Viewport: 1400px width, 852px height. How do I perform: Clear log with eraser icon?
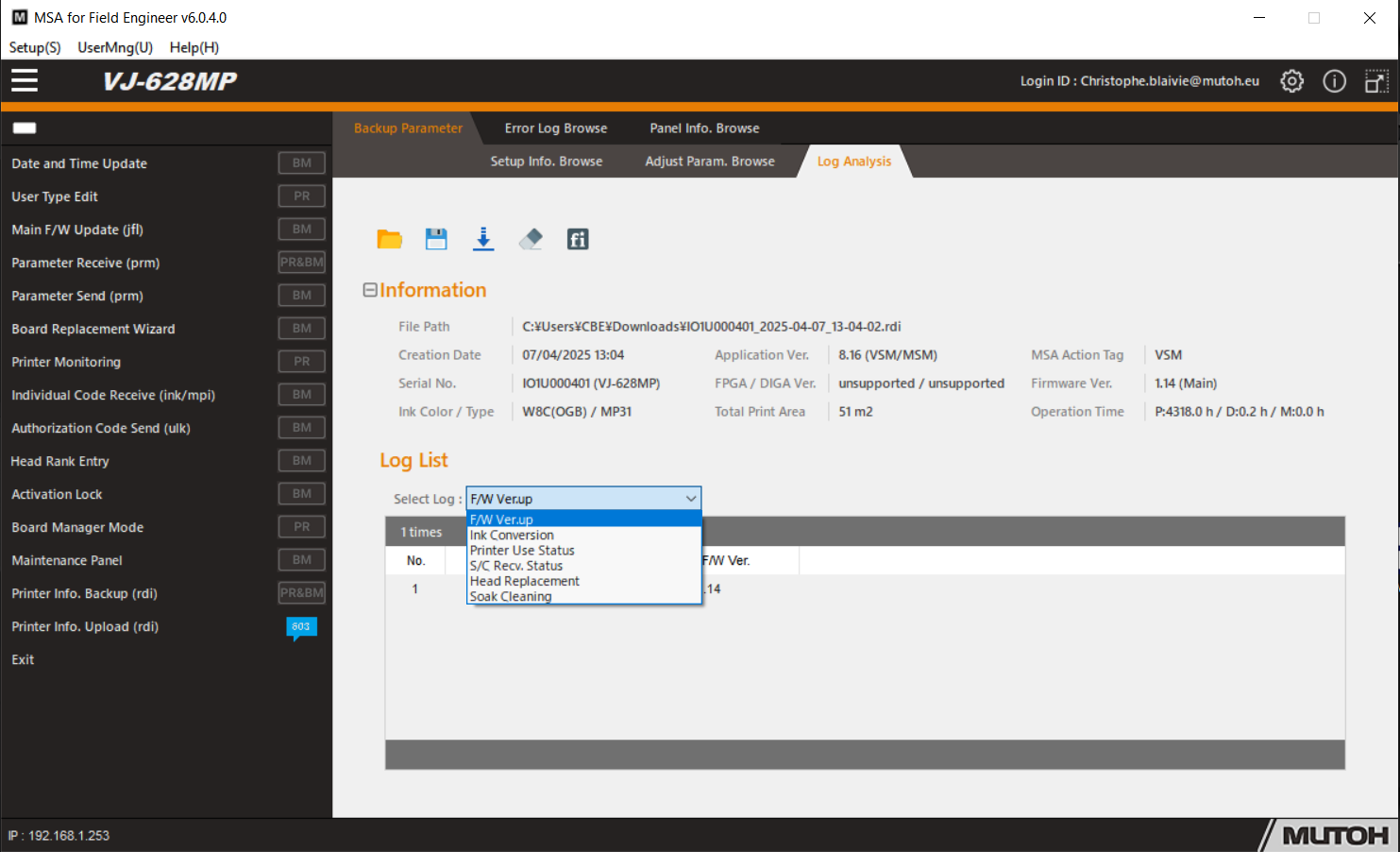[531, 239]
